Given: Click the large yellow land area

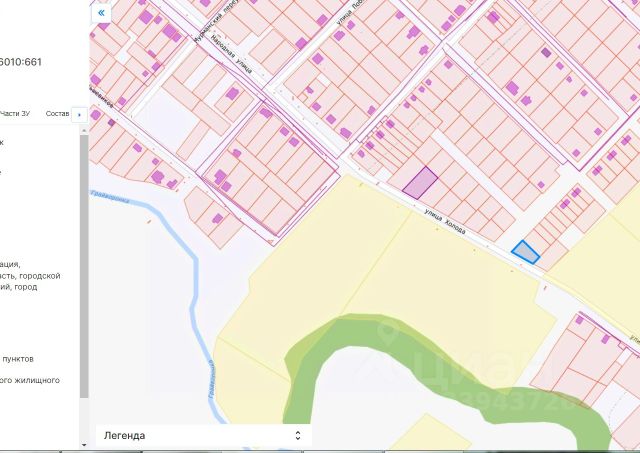Looking at the screenshot, I should (x=408, y=261).
